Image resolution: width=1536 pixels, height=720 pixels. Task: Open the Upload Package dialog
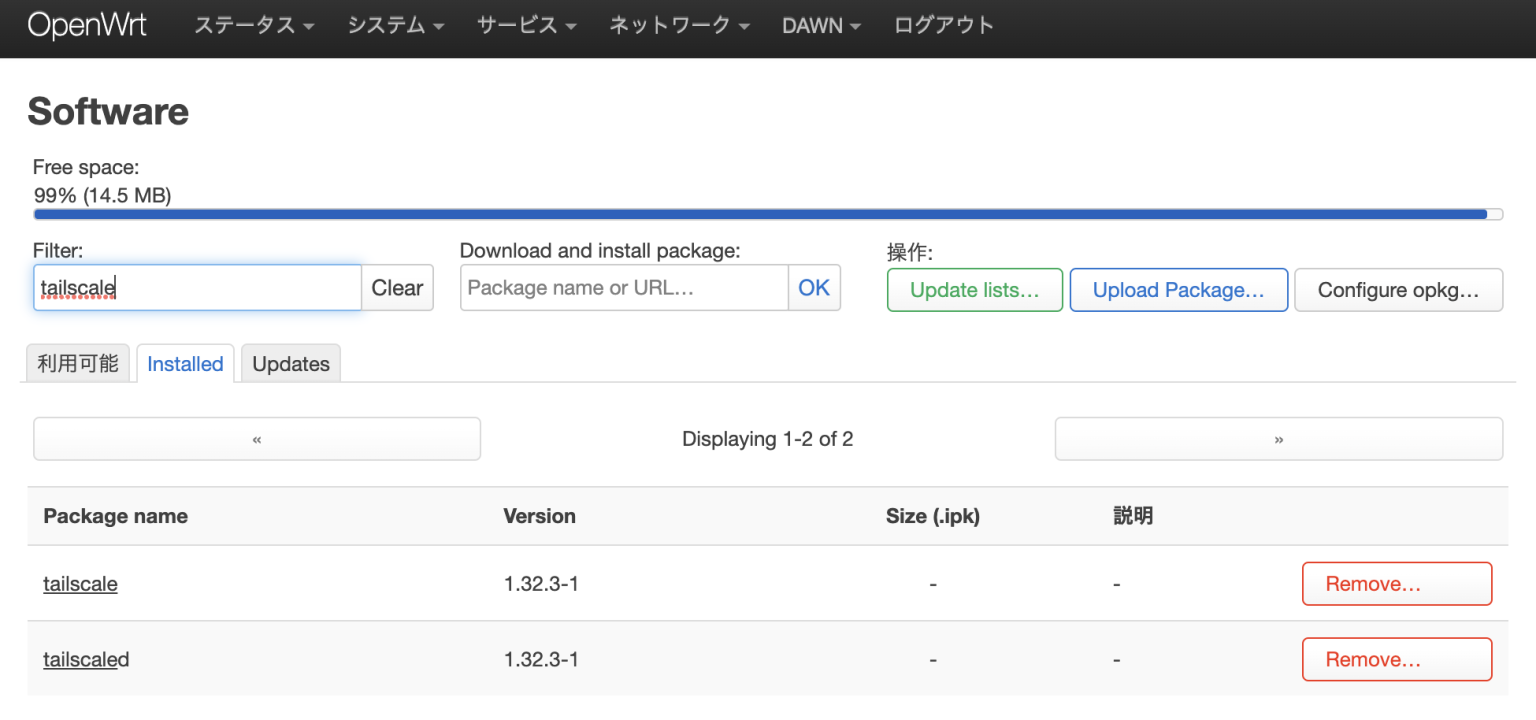pyautogui.click(x=1178, y=289)
